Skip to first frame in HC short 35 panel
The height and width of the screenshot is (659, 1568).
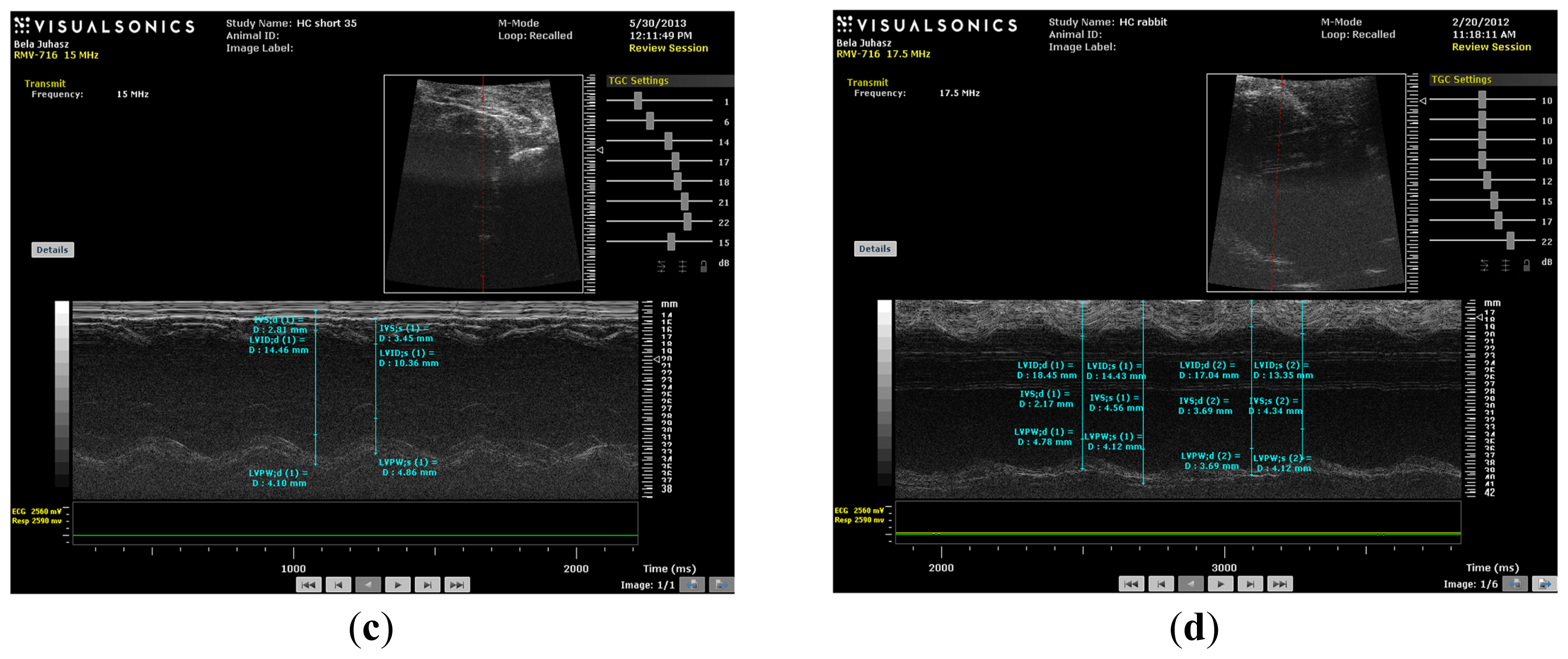[309, 585]
